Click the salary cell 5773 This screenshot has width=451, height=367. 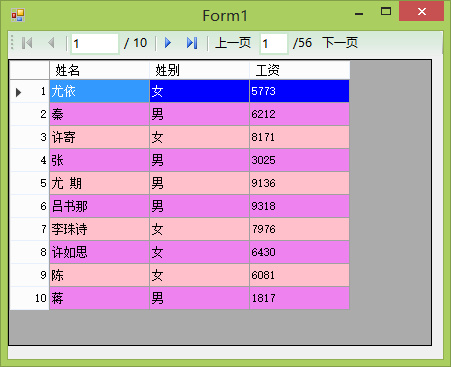coord(299,91)
